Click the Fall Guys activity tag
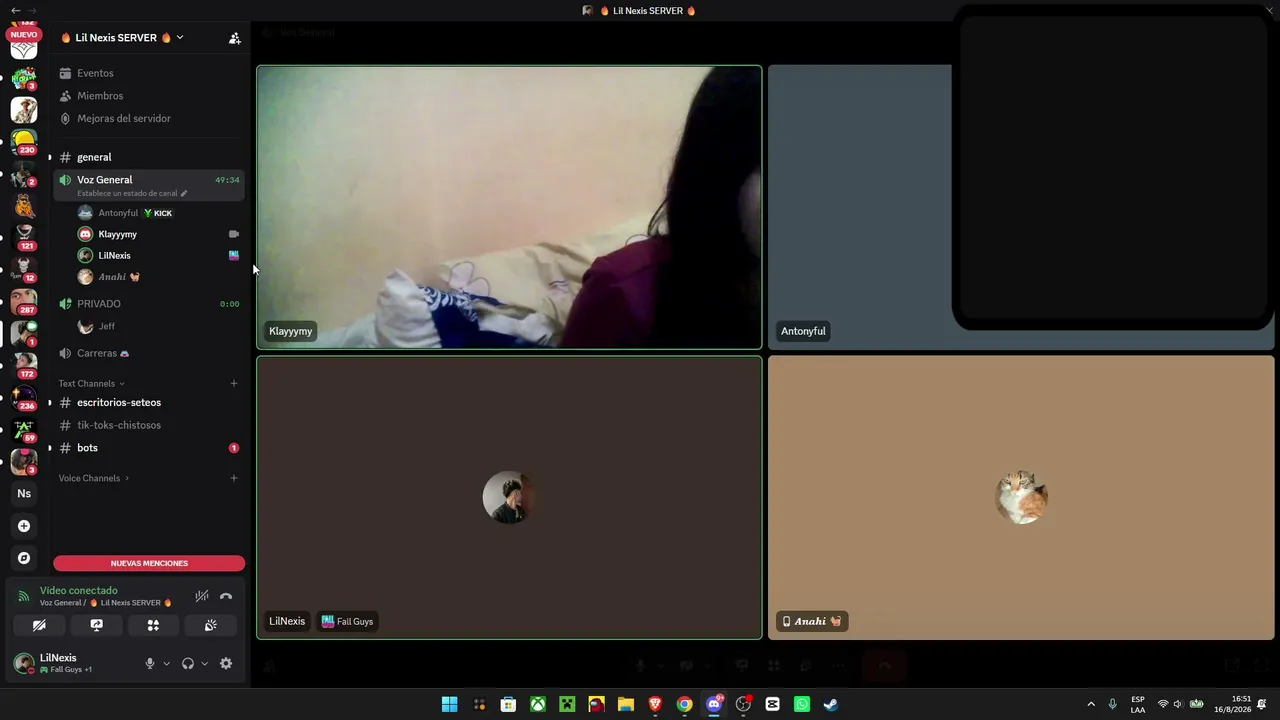This screenshot has width=1280, height=720. pyautogui.click(x=347, y=621)
